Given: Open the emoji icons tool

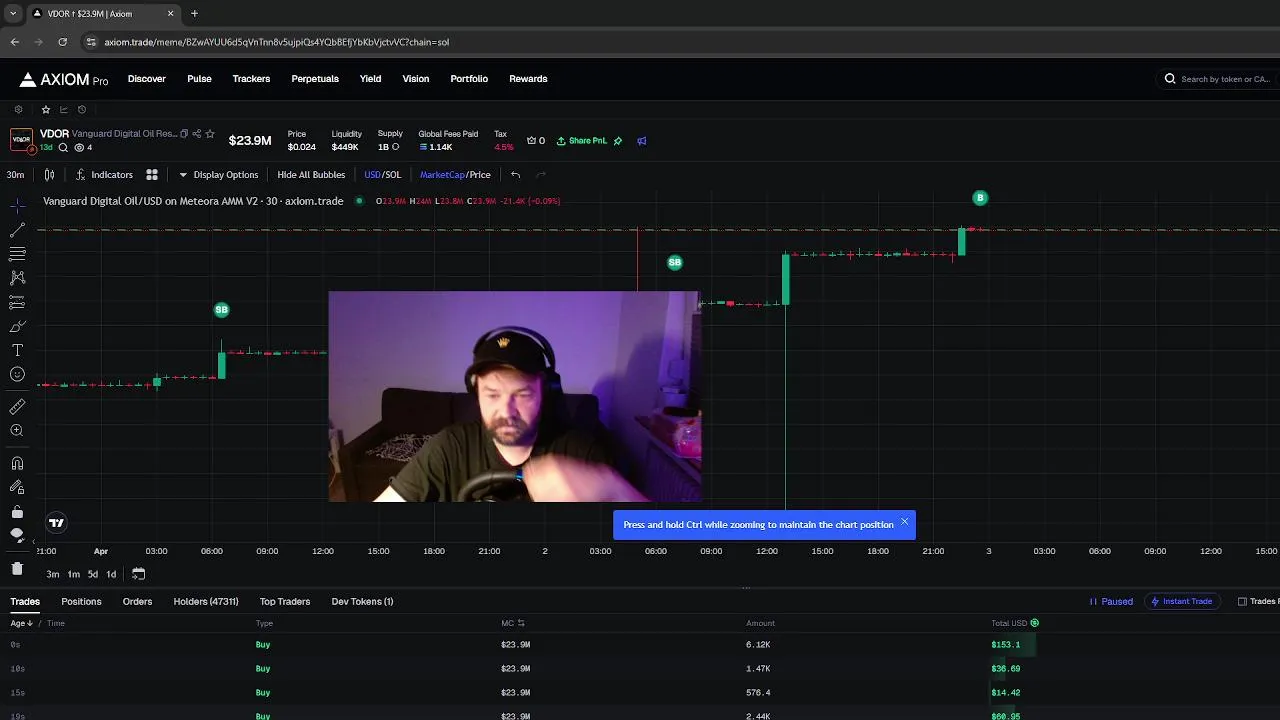Looking at the screenshot, I should coord(17,374).
